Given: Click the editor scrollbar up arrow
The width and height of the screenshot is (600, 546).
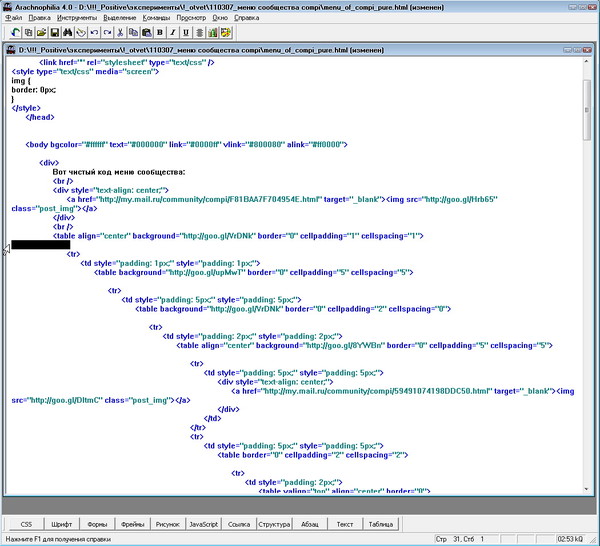Looking at the screenshot, I should tap(587, 62).
